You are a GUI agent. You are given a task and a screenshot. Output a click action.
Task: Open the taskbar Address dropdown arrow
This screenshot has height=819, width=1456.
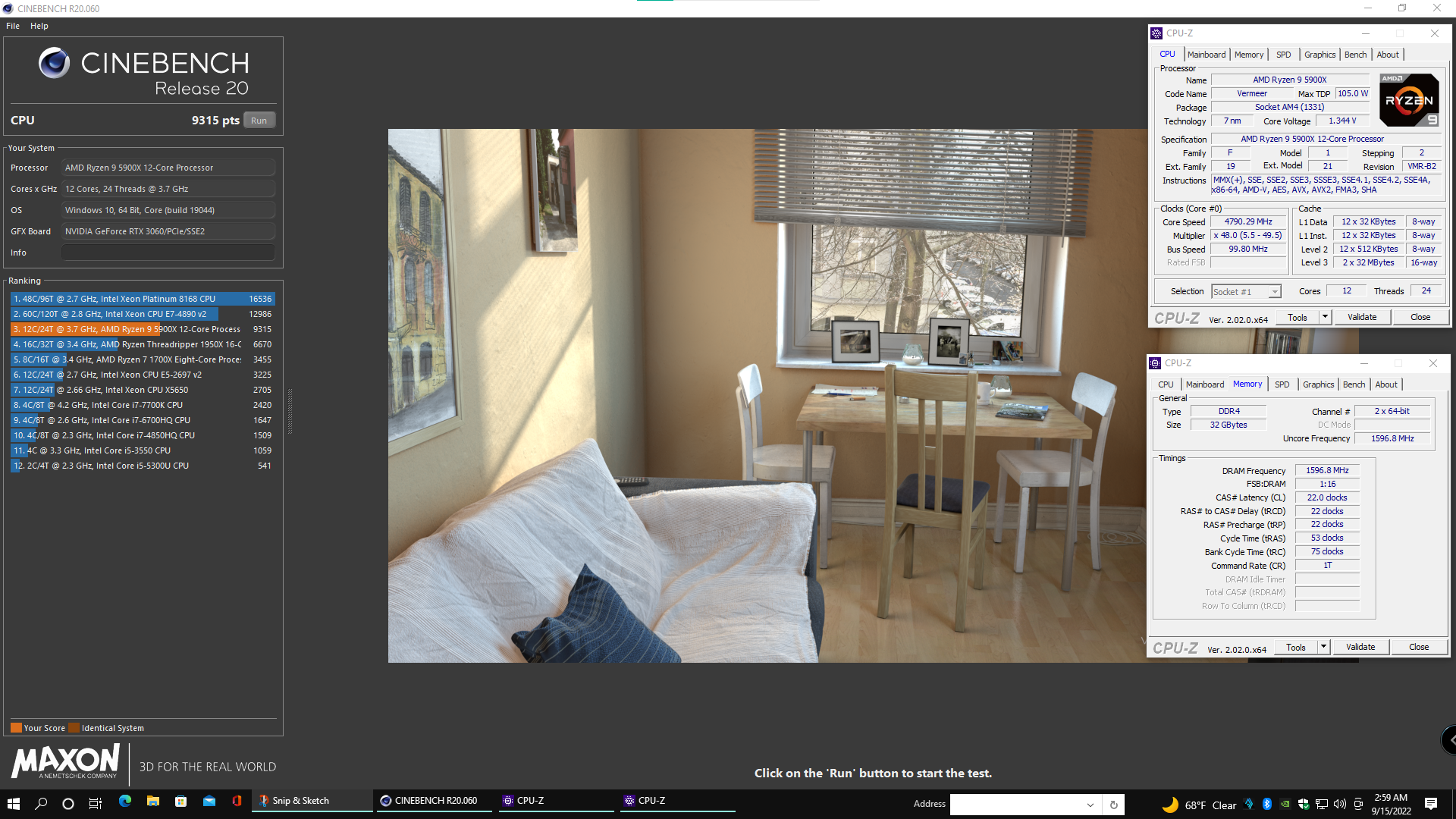[1090, 805]
